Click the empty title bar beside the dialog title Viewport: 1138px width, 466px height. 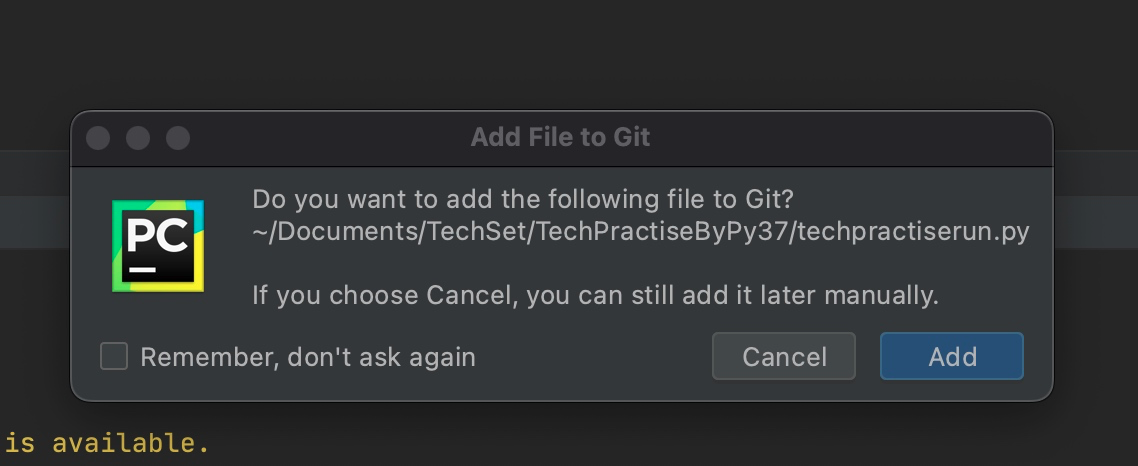(850, 138)
